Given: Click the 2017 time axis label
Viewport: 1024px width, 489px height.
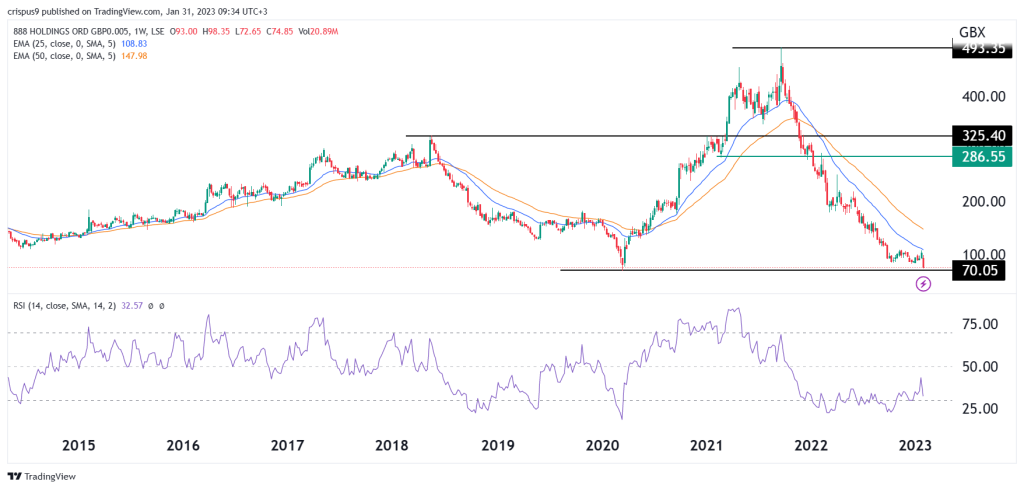Looking at the screenshot, I should tap(287, 446).
